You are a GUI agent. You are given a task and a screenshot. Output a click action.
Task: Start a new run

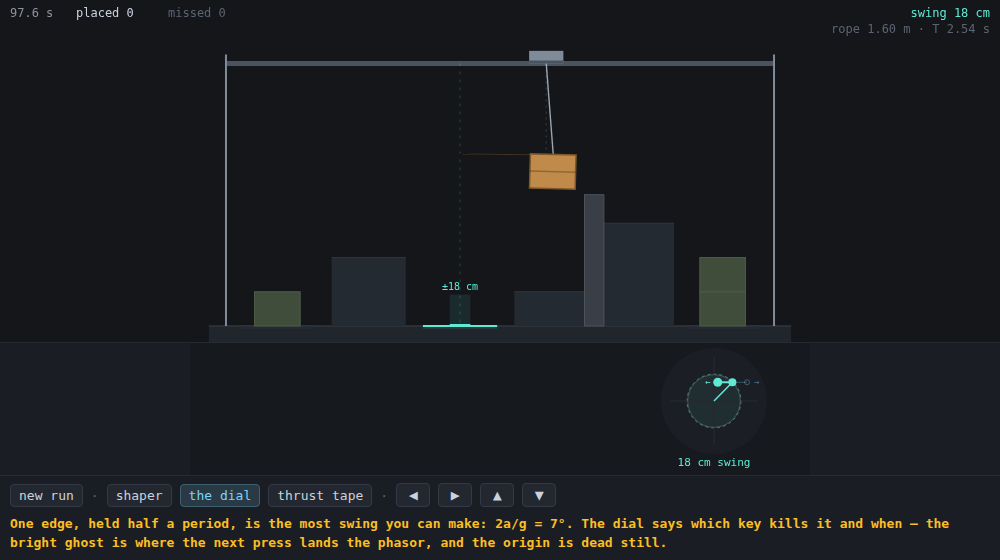click(47, 496)
